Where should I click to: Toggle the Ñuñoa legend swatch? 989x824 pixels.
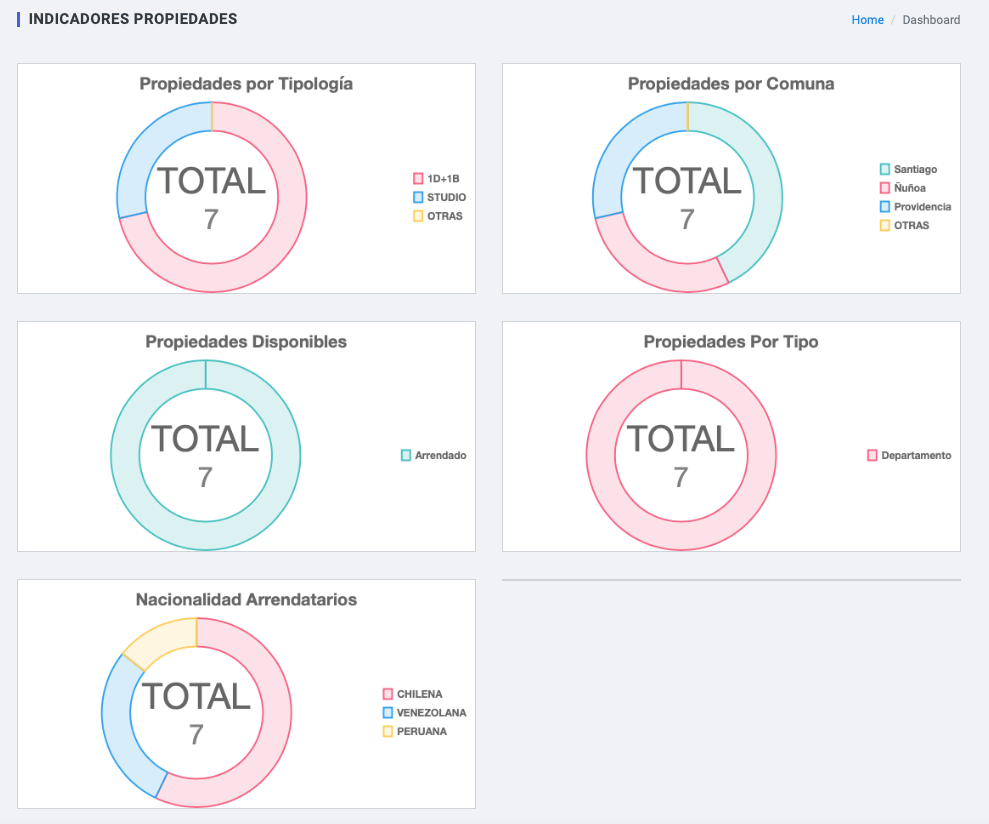[x=885, y=188]
